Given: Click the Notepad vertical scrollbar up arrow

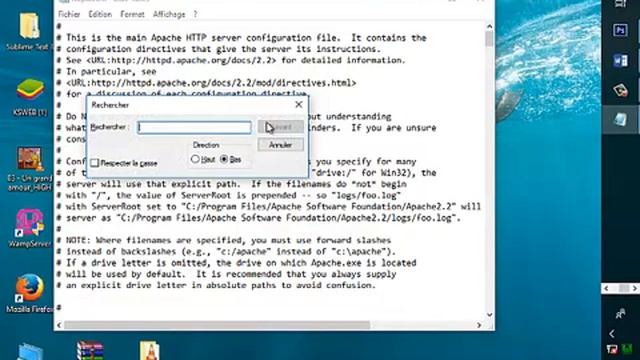Looking at the screenshot, I should click(489, 27).
